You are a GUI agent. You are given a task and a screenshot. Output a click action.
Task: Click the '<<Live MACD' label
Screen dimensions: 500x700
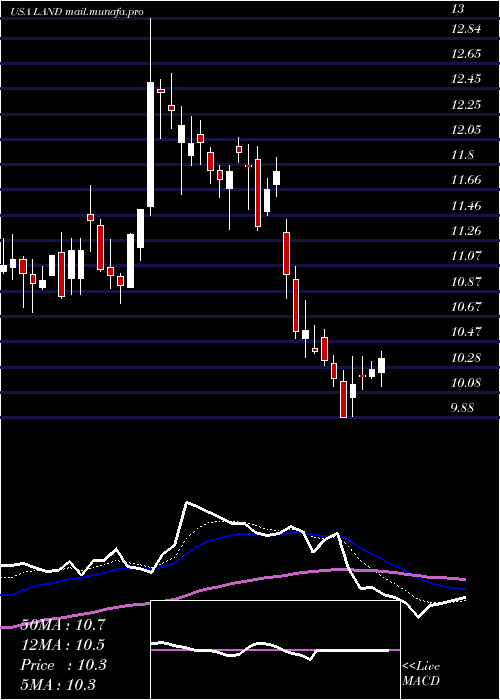pyautogui.click(x=421, y=674)
